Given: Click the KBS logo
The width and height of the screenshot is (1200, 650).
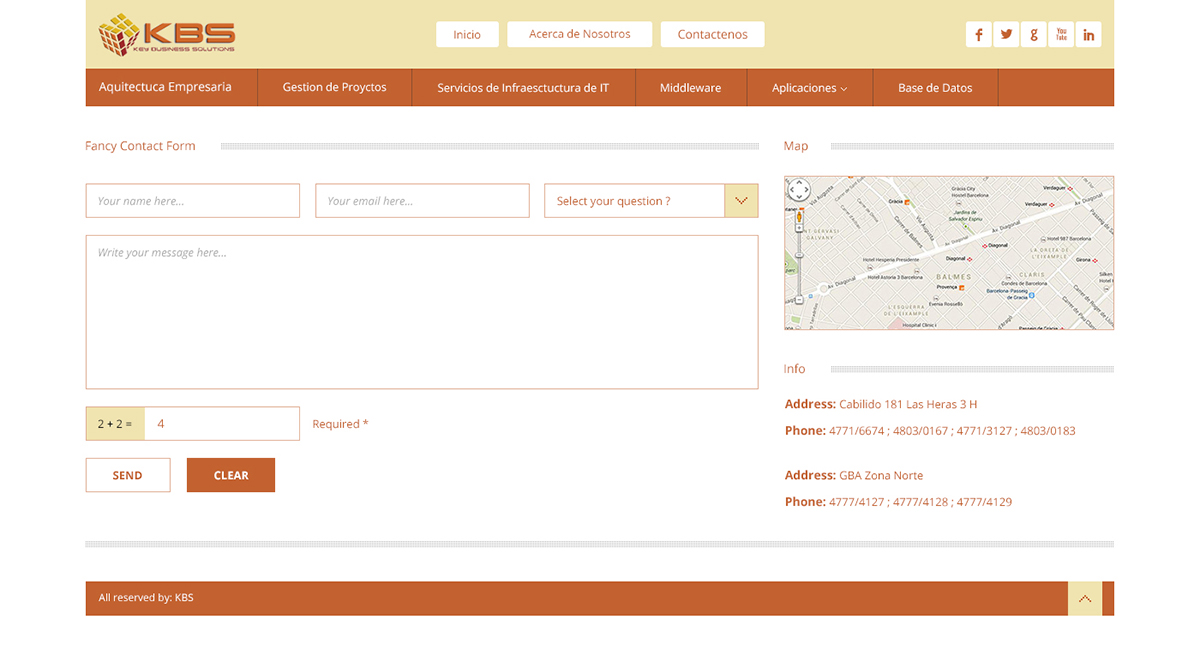Looking at the screenshot, I should pyautogui.click(x=167, y=35).
